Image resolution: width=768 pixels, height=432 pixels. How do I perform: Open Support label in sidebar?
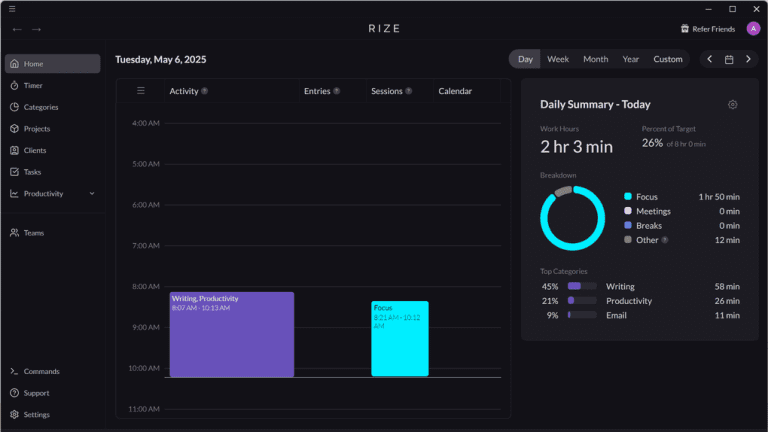pyautogui.click(x=36, y=393)
